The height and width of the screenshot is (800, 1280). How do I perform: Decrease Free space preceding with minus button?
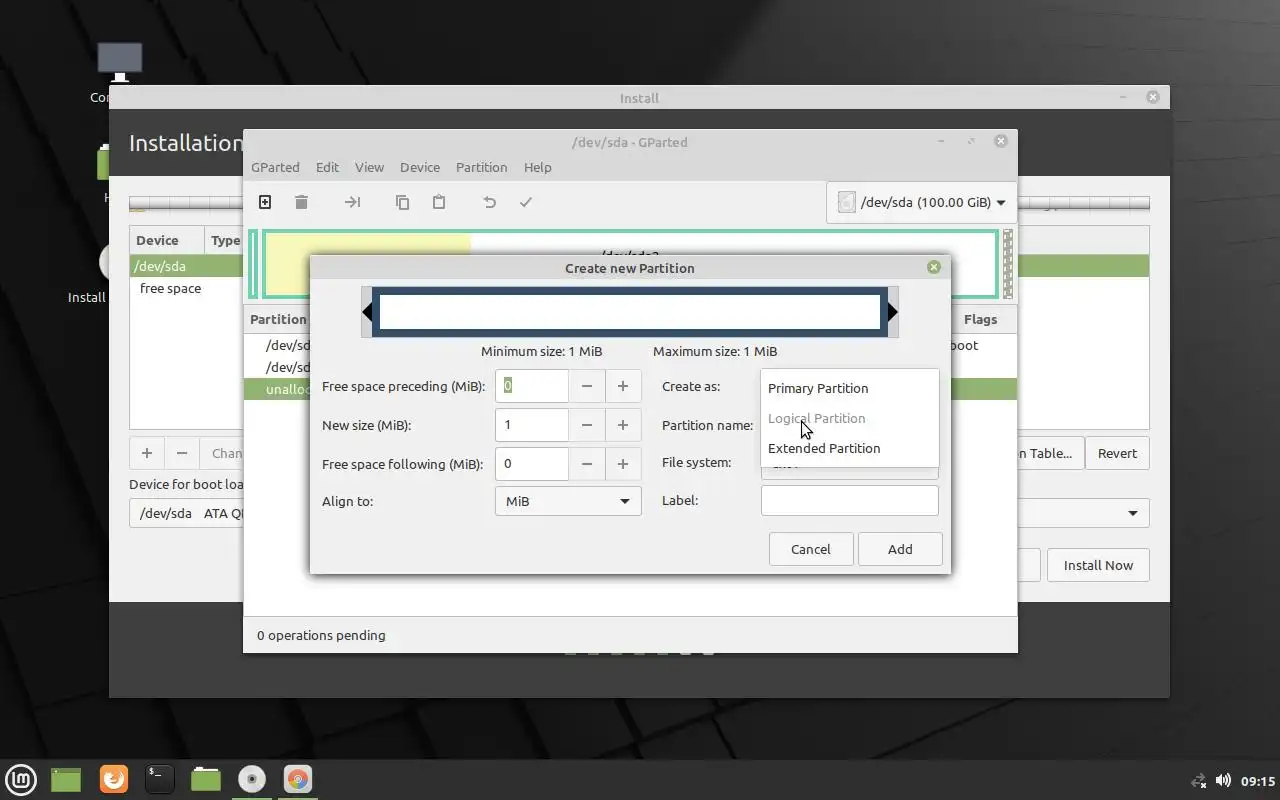point(587,386)
